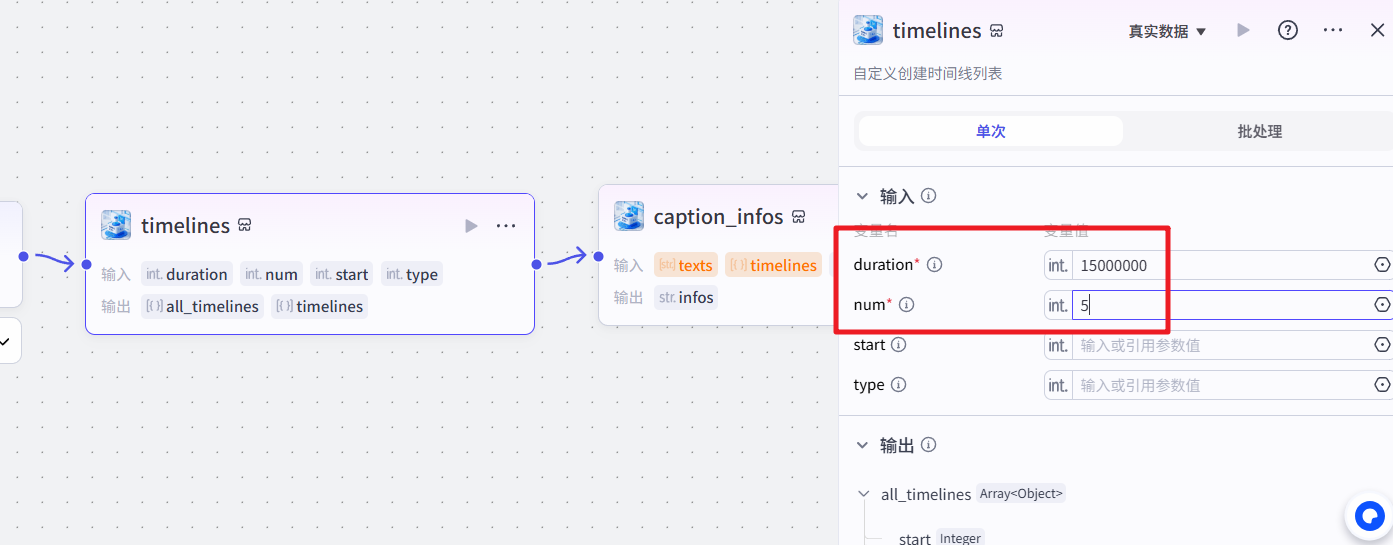Click the reference picker icon in type field
Image resolution: width=1393 pixels, height=545 pixels.
point(1382,385)
